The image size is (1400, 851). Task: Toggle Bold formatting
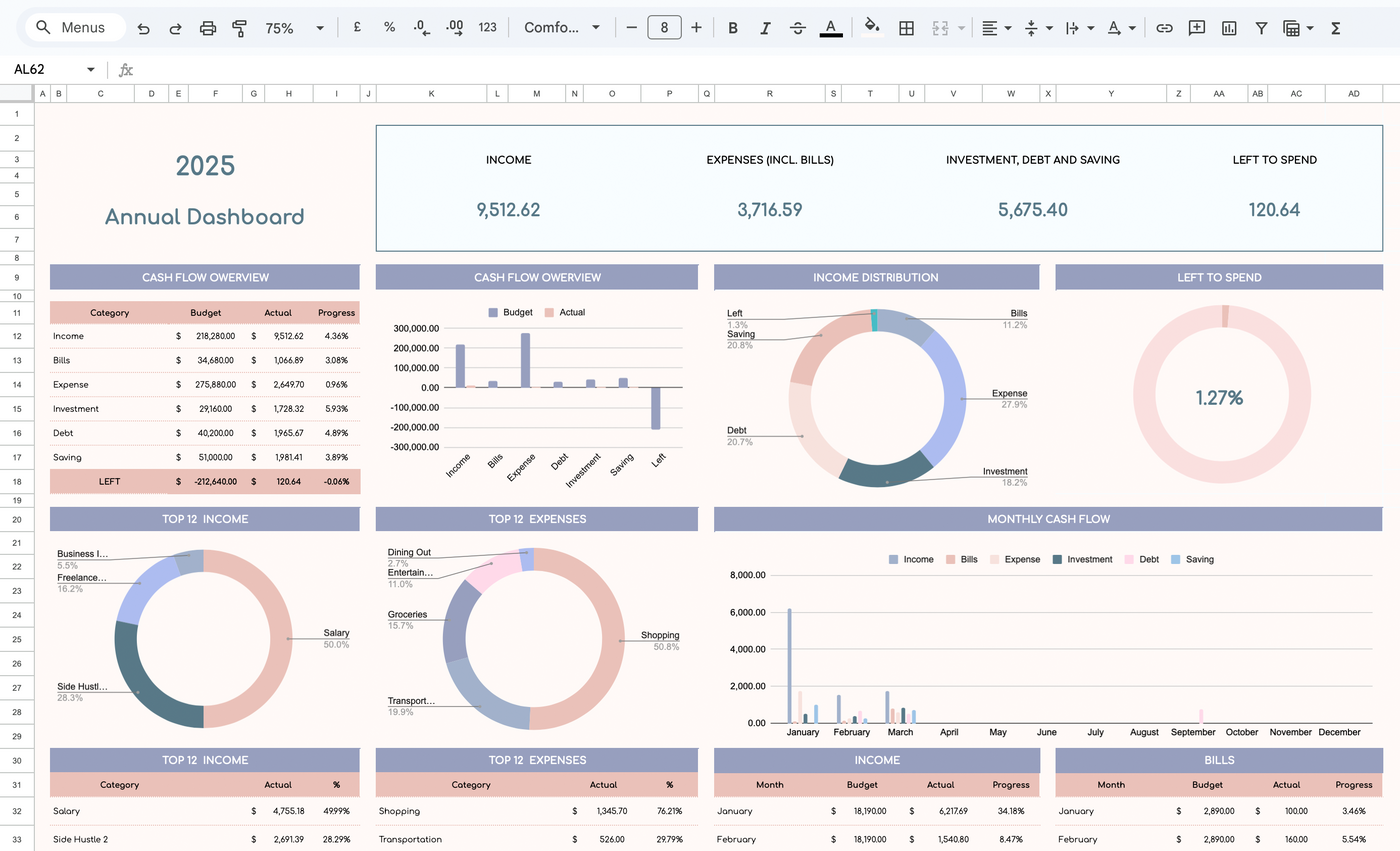(733, 28)
